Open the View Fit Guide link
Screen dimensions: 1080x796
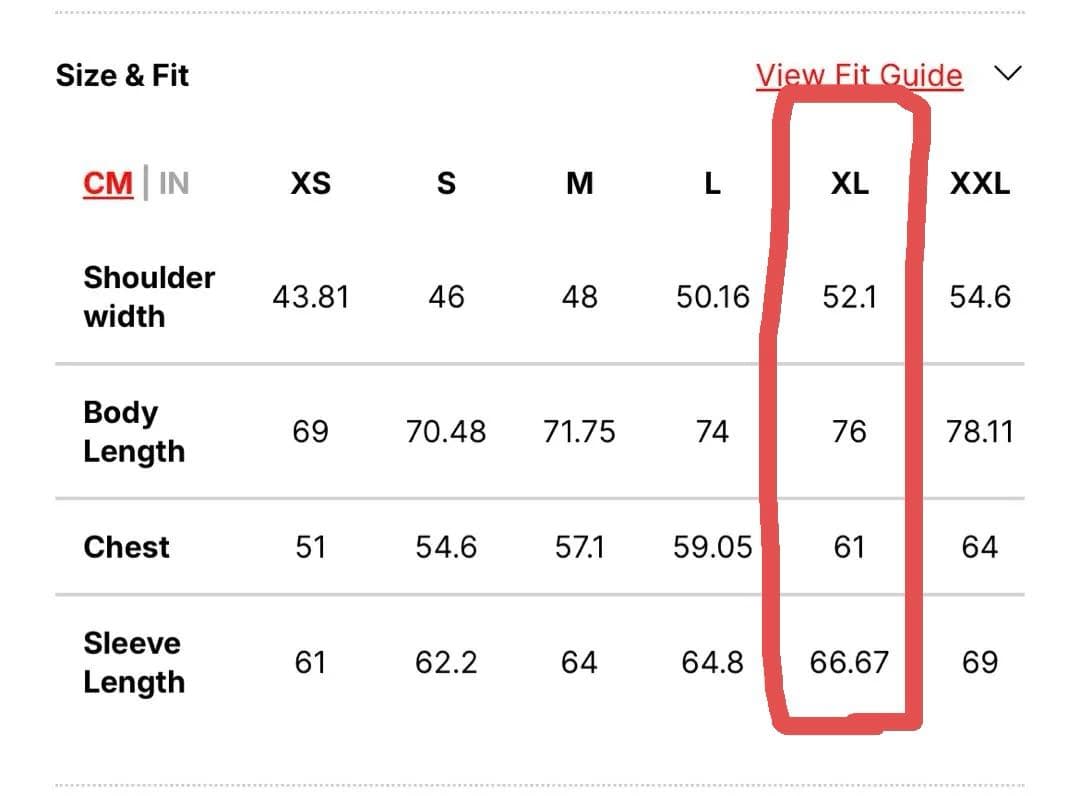[858, 75]
